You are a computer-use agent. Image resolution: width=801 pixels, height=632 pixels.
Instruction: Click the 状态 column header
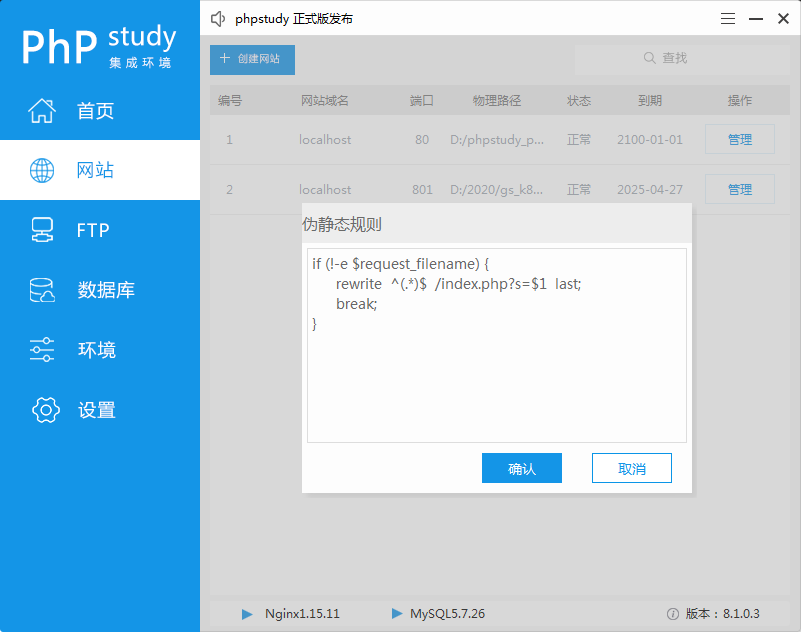tap(579, 100)
